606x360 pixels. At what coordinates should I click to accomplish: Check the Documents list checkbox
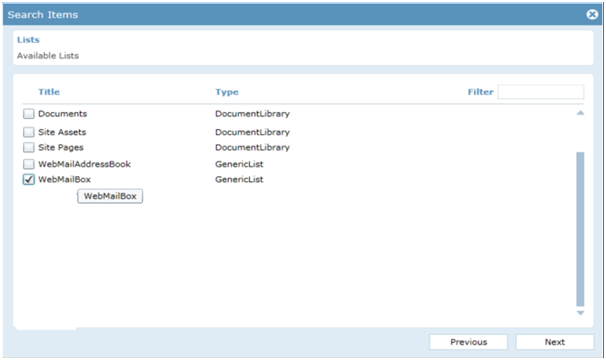(x=29, y=114)
